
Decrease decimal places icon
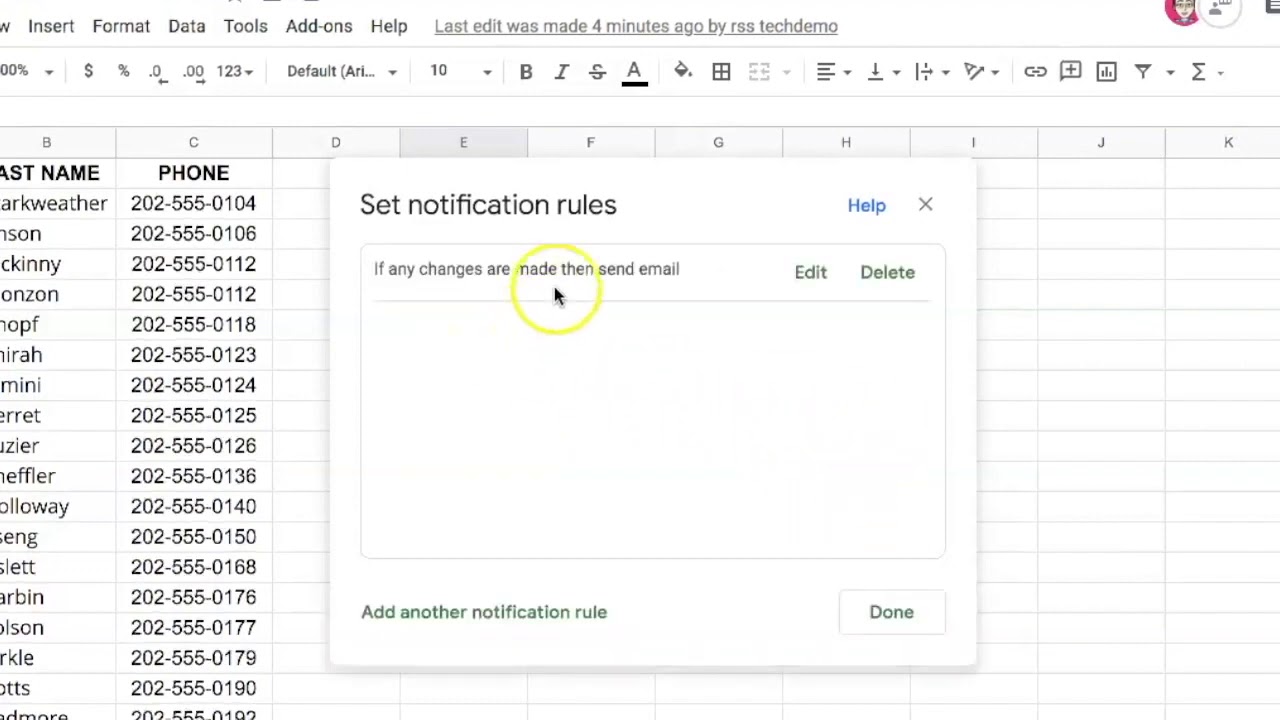pos(156,71)
